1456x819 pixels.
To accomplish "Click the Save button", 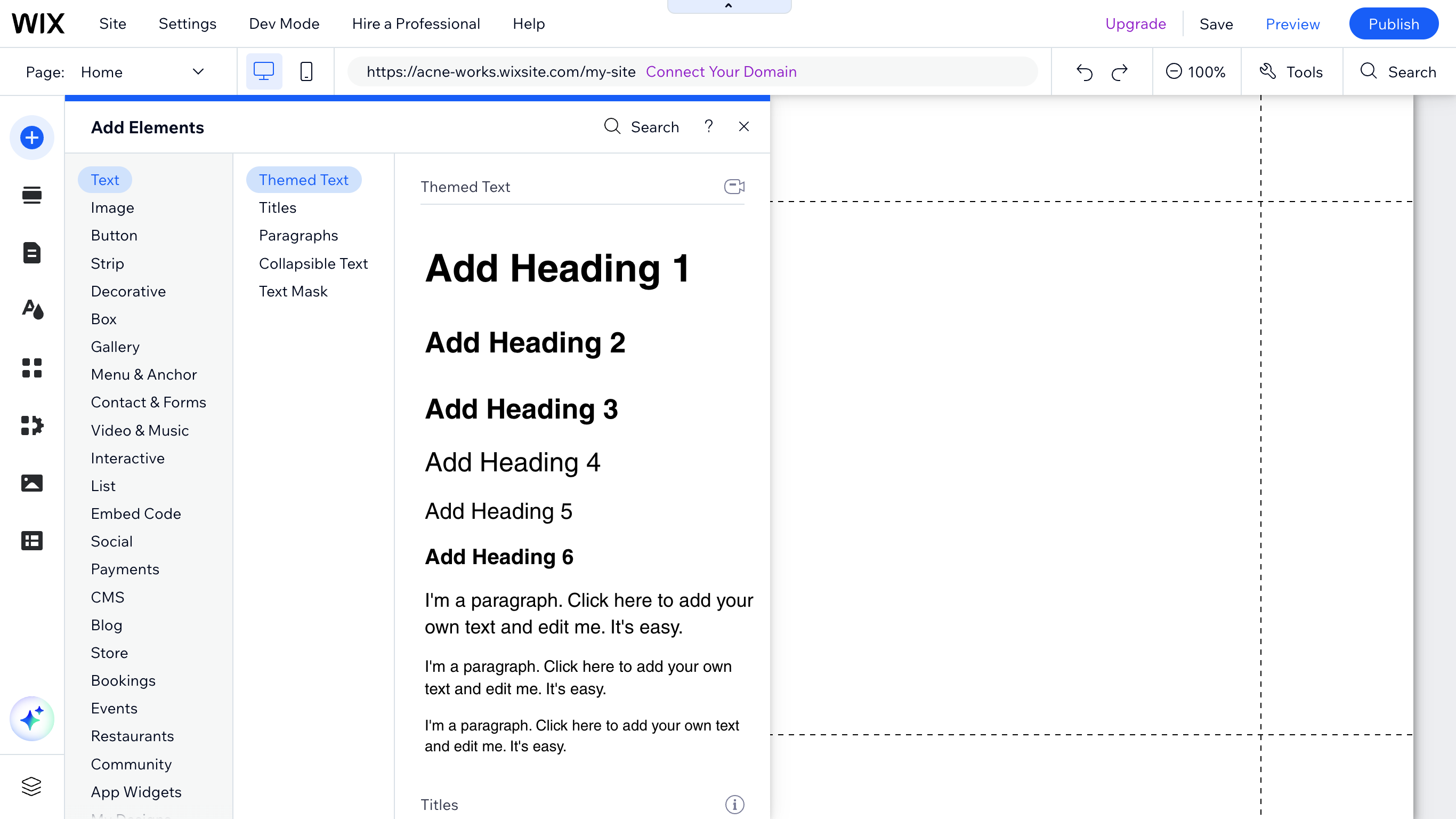I will pos(1216,25).
